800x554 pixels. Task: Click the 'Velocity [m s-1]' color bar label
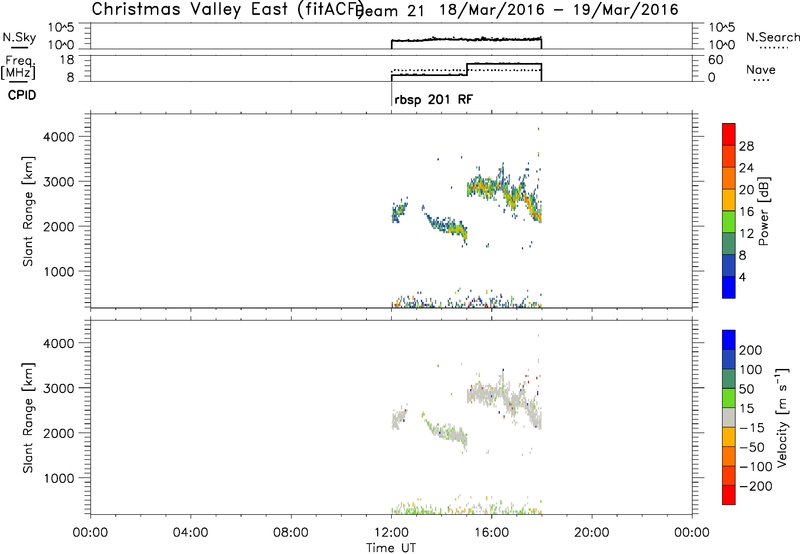click(781, 417)
